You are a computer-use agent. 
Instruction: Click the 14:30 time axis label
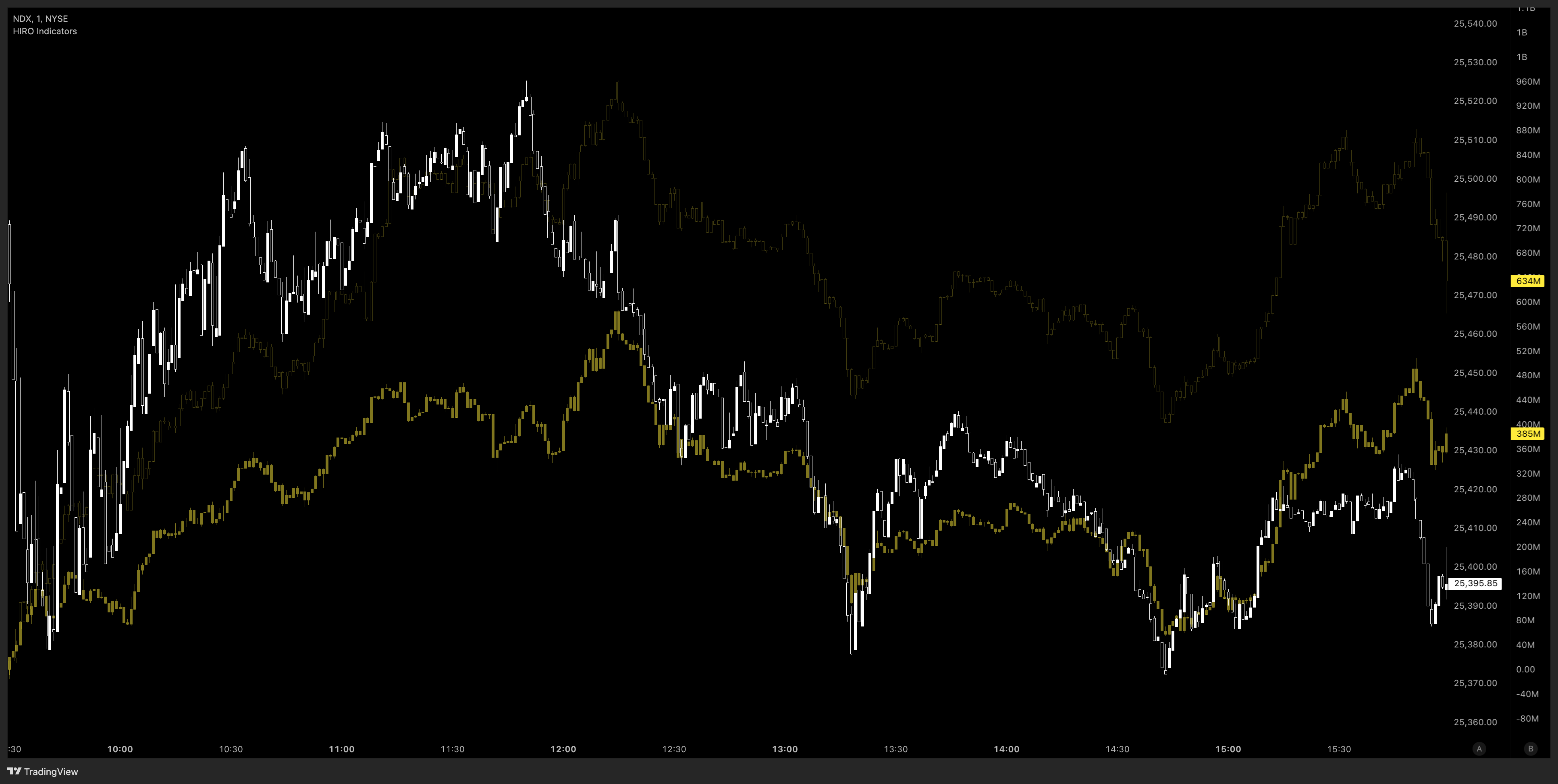click(1117, 749)
